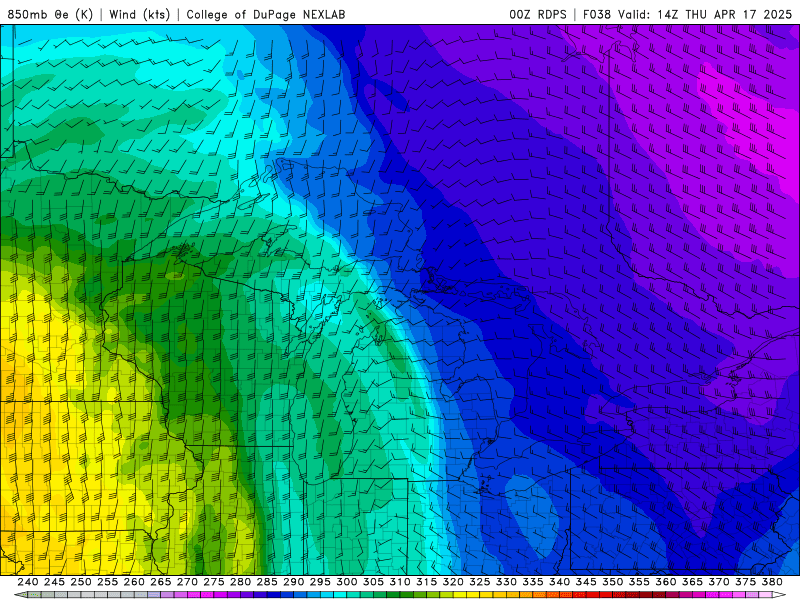Screen dimensions: 800x600
Task: Click the 375 value on the color scale
Action: tap(745, 582)
